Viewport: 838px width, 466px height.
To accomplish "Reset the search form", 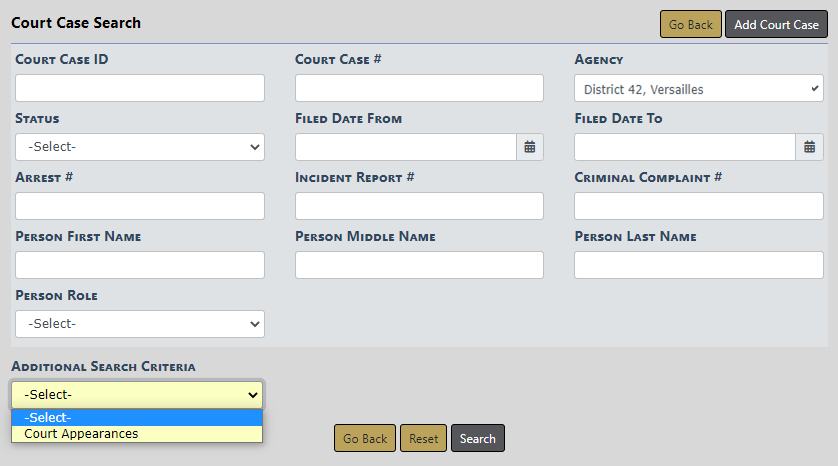I will pyautogui.click(x=423, y=438).
